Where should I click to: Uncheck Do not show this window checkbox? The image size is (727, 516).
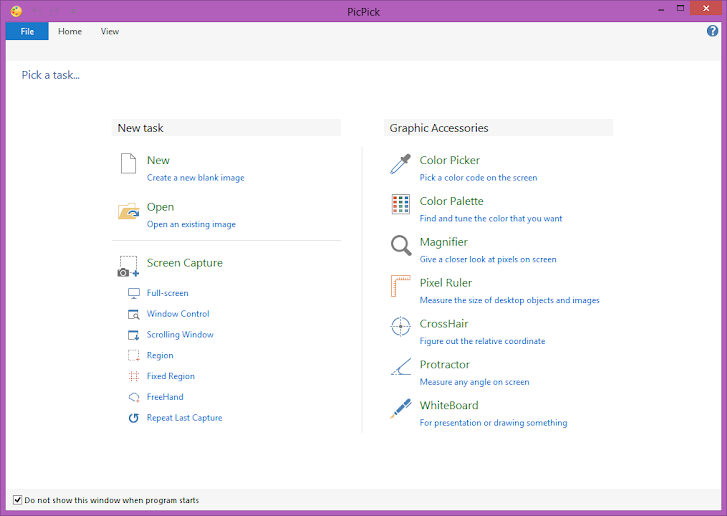coord(18,500)
